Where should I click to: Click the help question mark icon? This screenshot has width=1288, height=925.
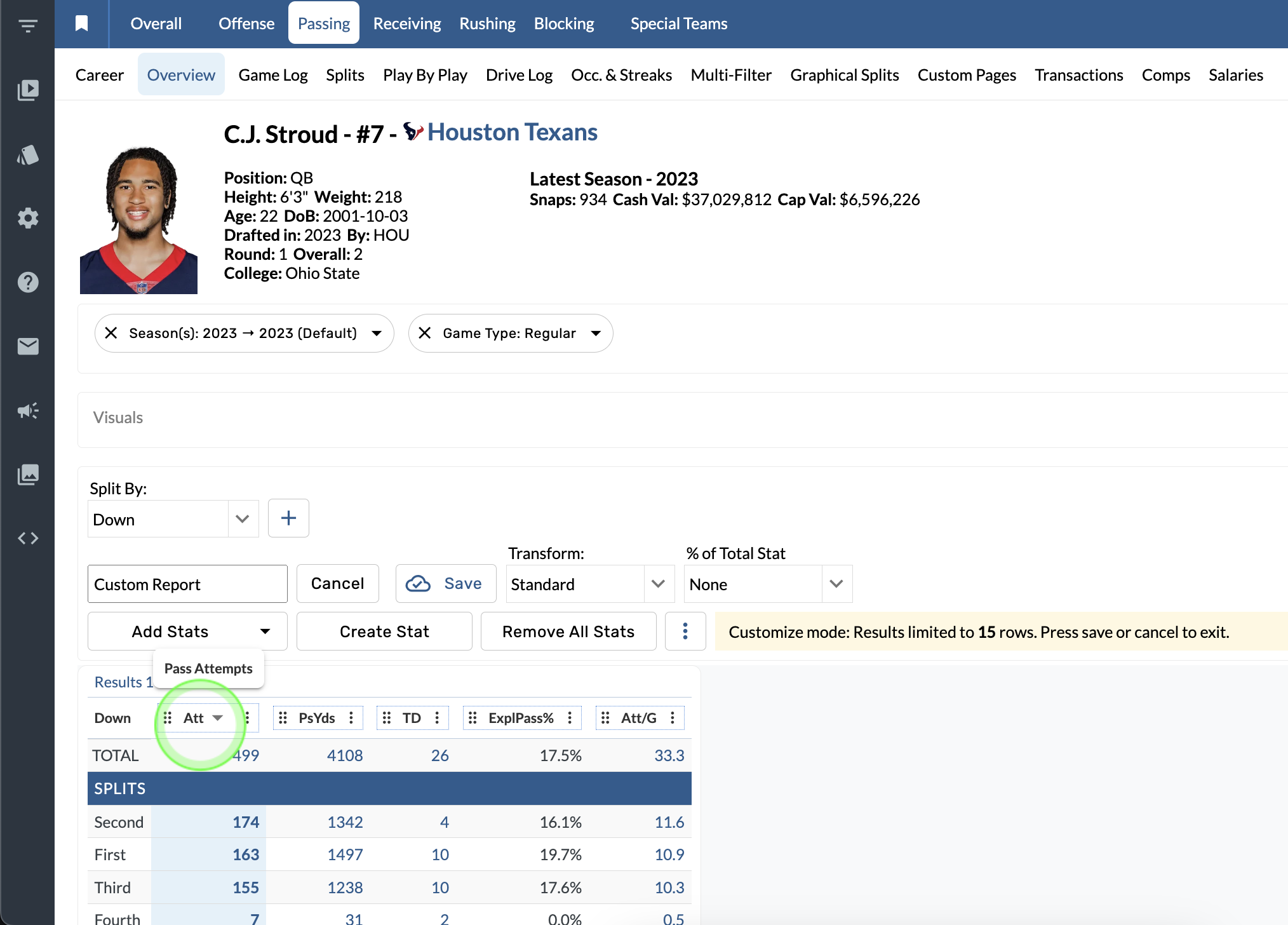pos(28,282)
